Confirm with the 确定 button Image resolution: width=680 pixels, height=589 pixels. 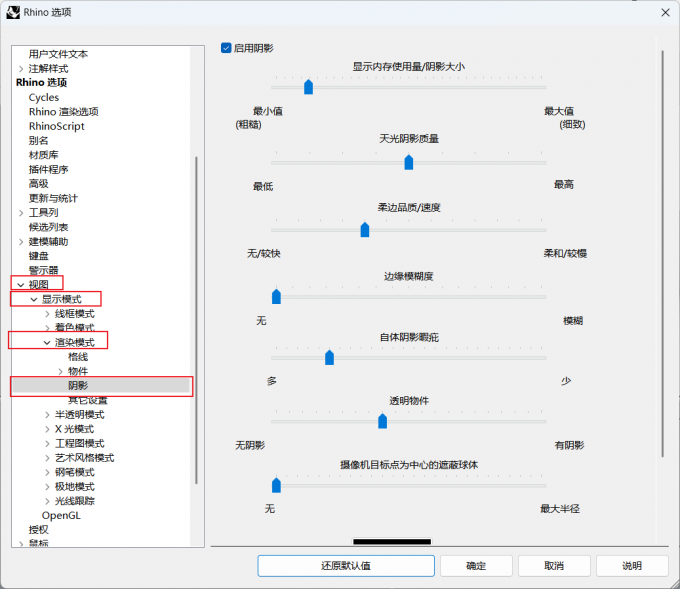pyautogui.click(x=476, y=566)
